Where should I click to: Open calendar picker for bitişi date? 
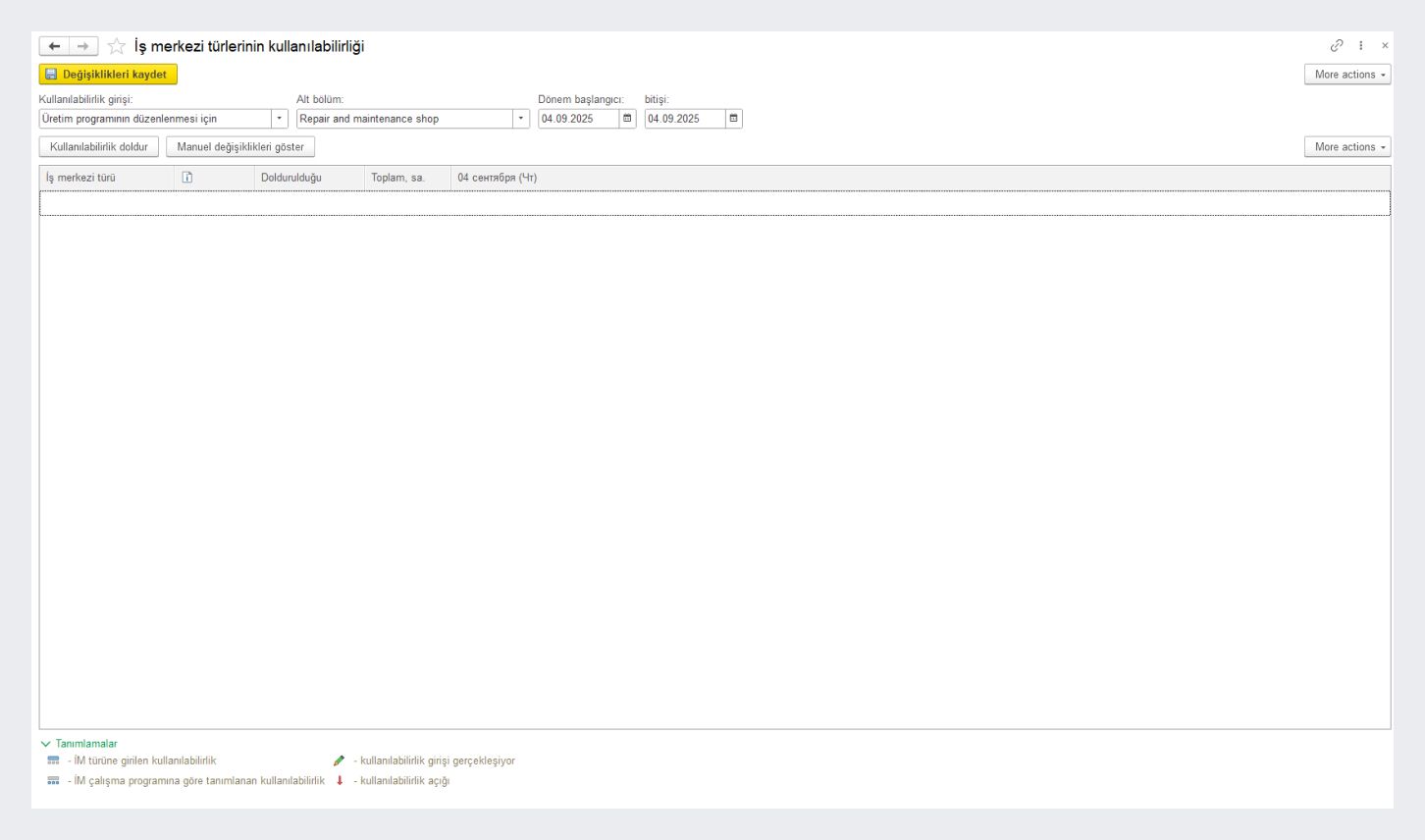734,119
